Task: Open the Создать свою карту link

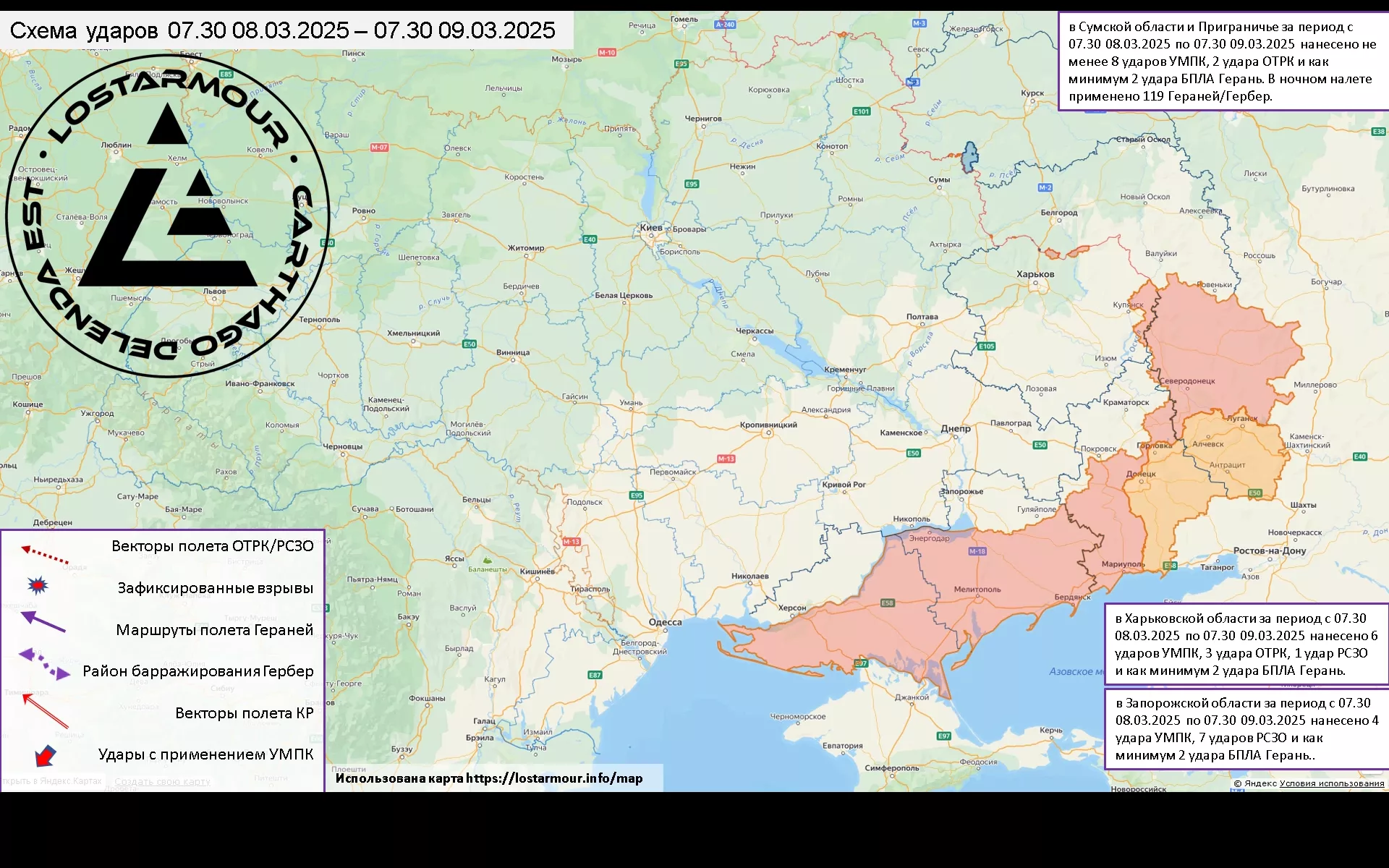Action: click(162, 782)
